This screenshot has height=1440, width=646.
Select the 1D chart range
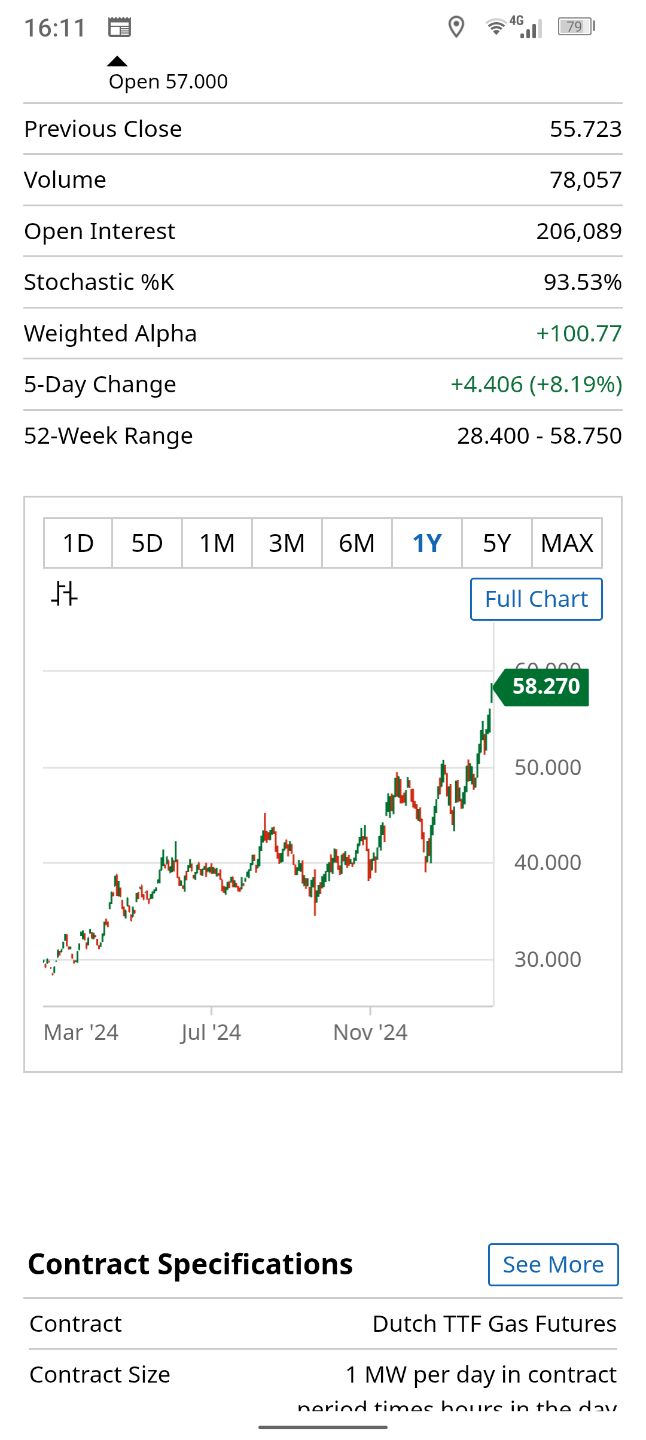(x=78, y=543)
